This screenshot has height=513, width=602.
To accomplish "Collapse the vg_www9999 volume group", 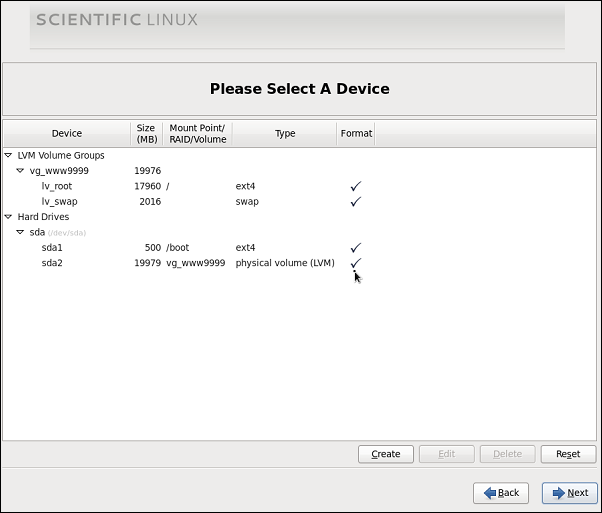I will click(x=20, y=170).
